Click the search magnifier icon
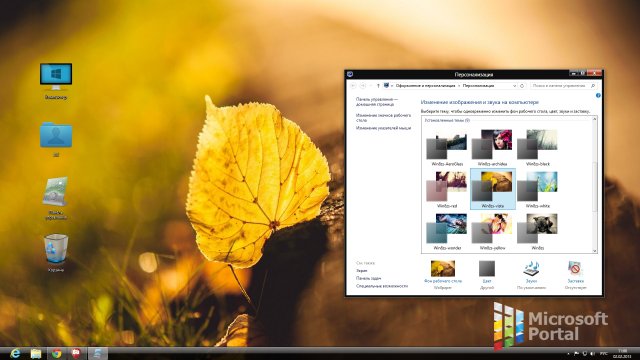Image resolution: width=640 pixels, height=360 pixels. coord(593,86)
